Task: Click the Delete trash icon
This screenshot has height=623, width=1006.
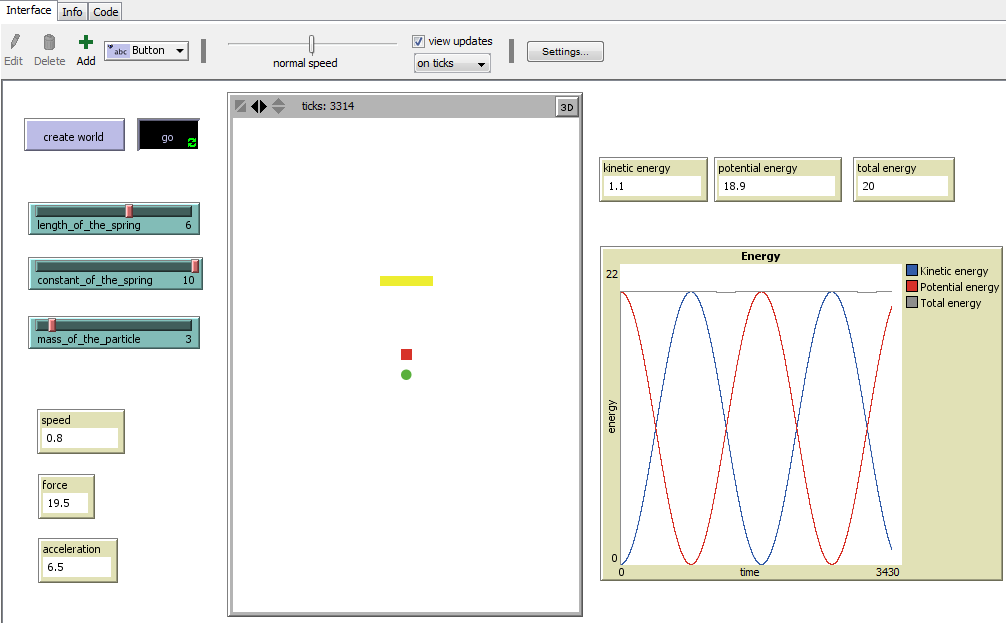Action: 49,45
